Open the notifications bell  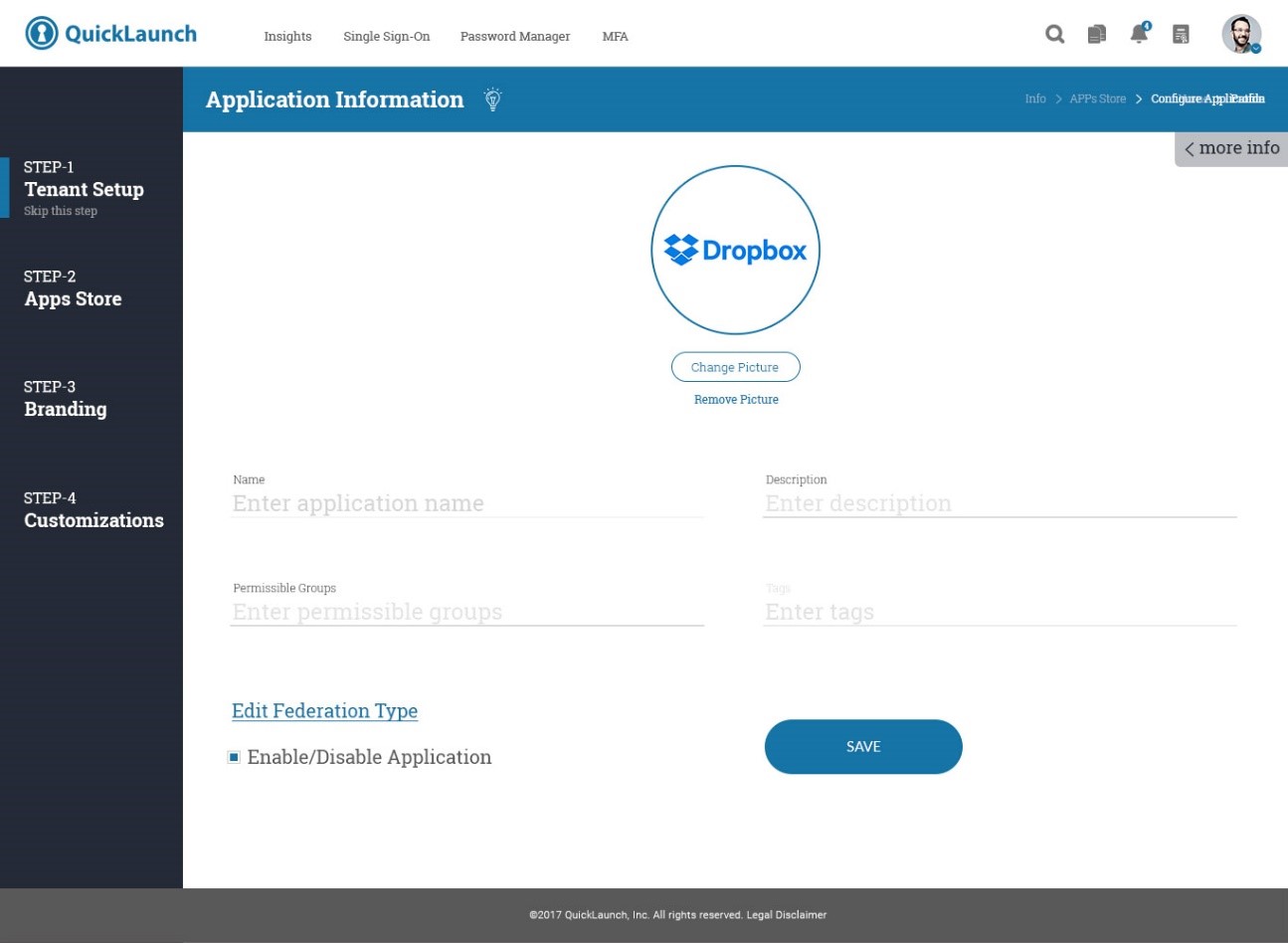[1140, 33]
